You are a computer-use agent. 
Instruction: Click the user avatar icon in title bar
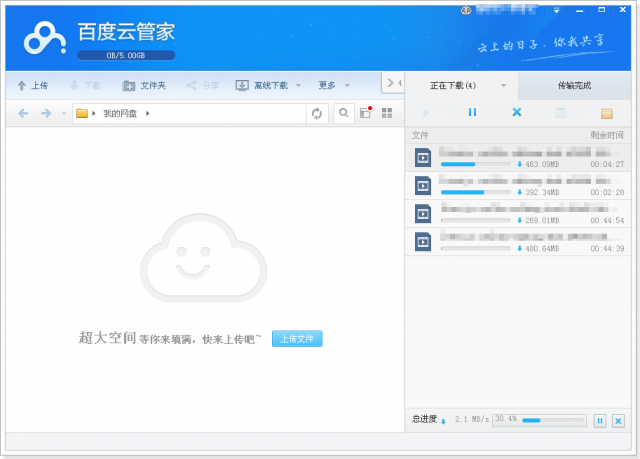[x=466, y=10]
